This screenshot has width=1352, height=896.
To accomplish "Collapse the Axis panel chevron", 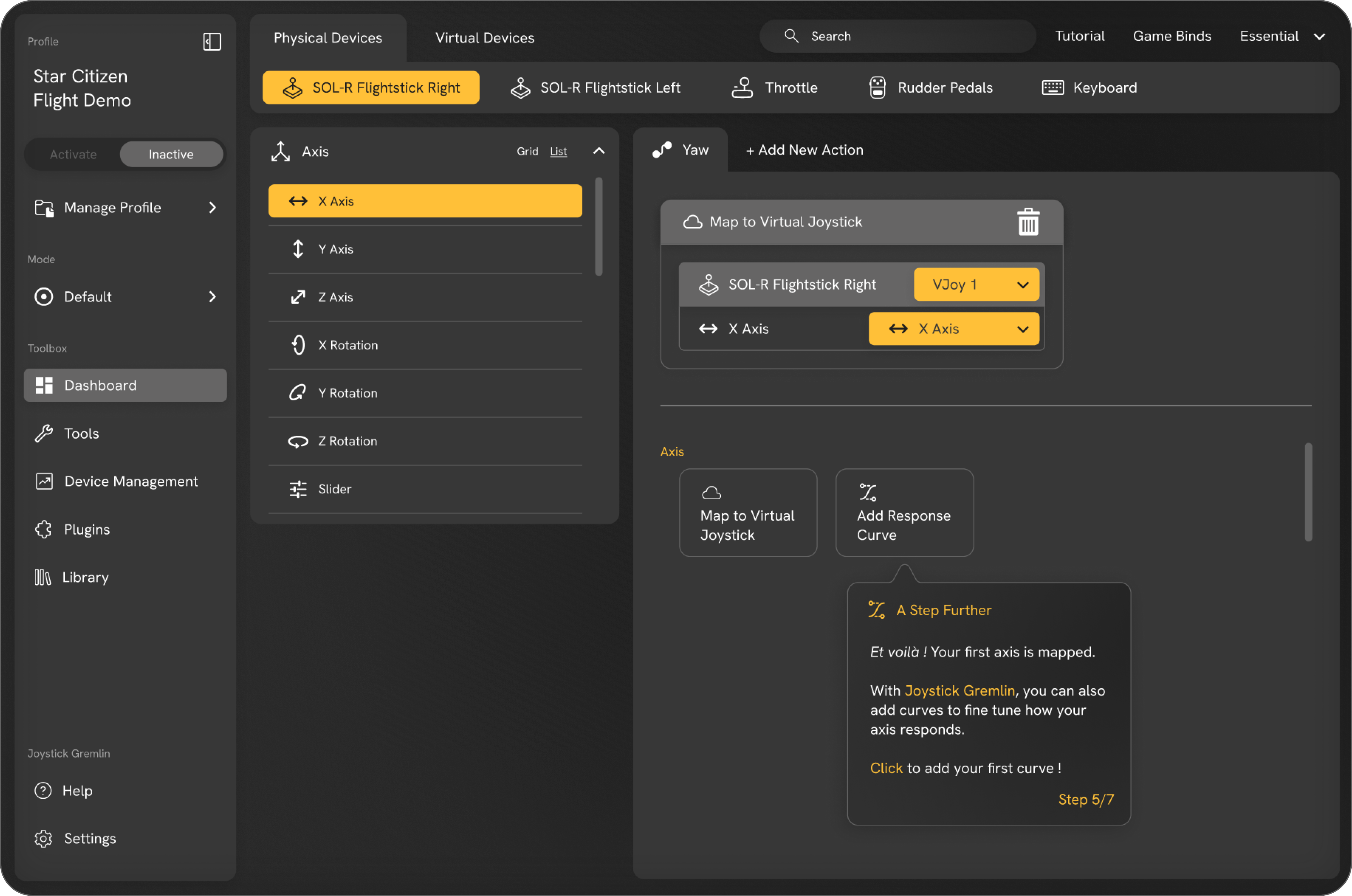I will pos(599,151).
